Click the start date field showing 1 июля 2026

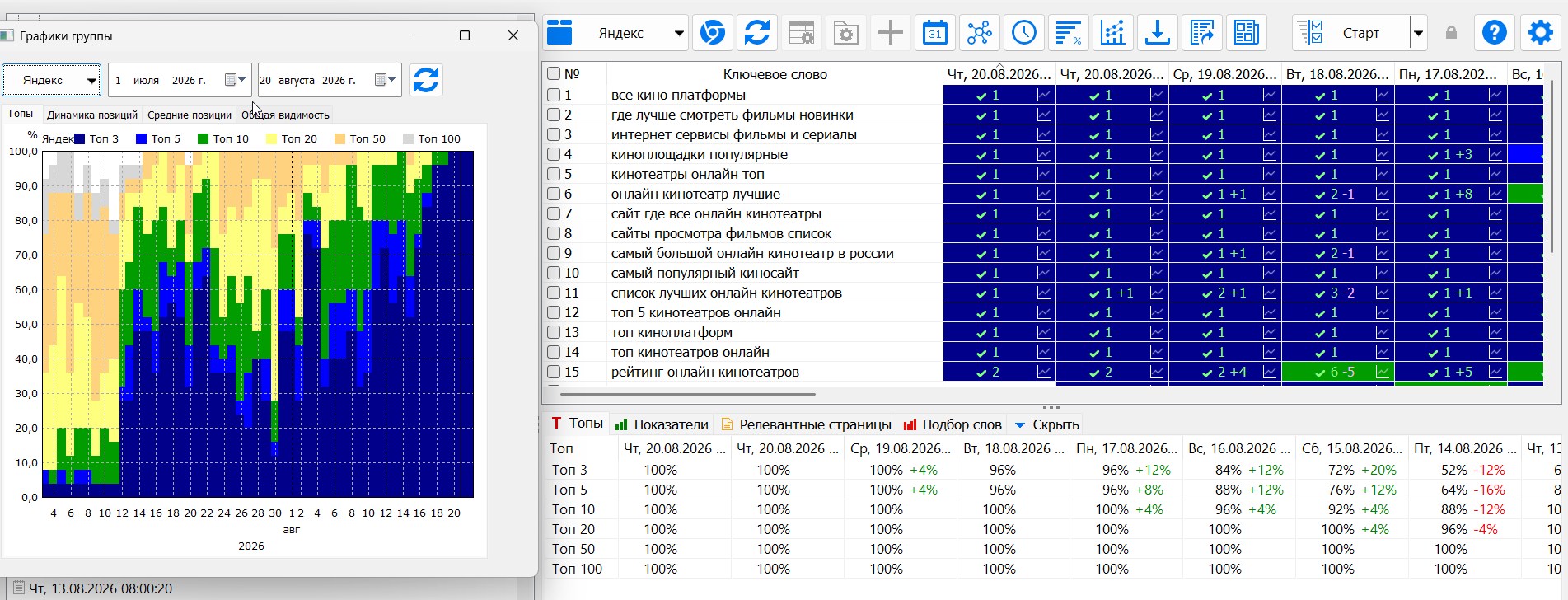pyautogui.click(x=180, y=80)
